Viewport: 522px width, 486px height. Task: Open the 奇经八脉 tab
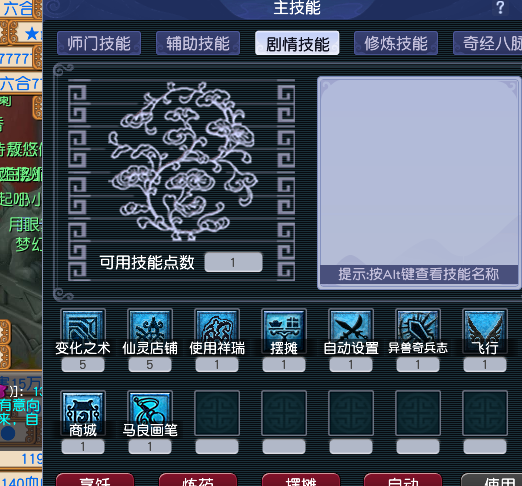point(488,43)
